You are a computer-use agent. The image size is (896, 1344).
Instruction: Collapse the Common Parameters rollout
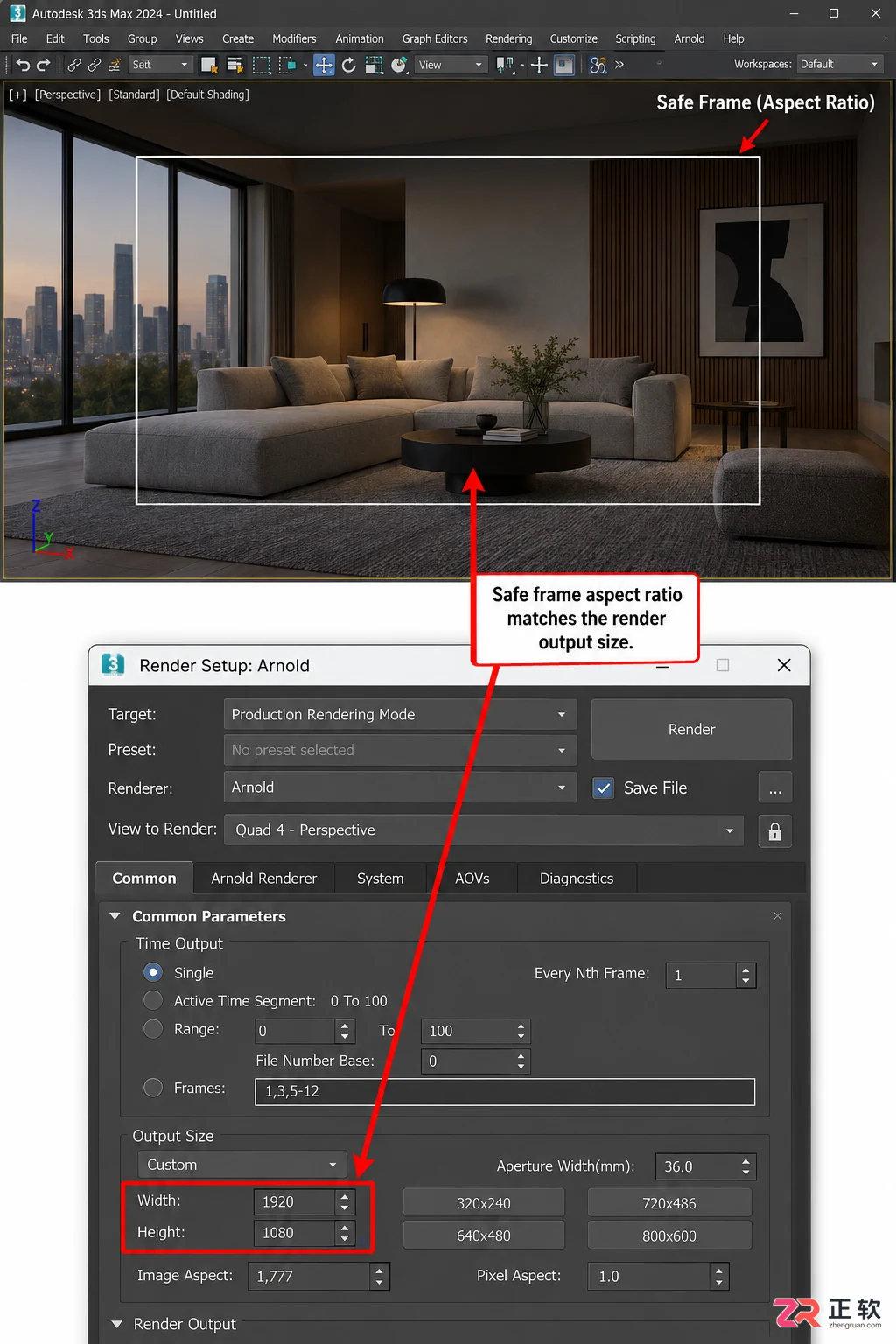(x=115, y=916)
